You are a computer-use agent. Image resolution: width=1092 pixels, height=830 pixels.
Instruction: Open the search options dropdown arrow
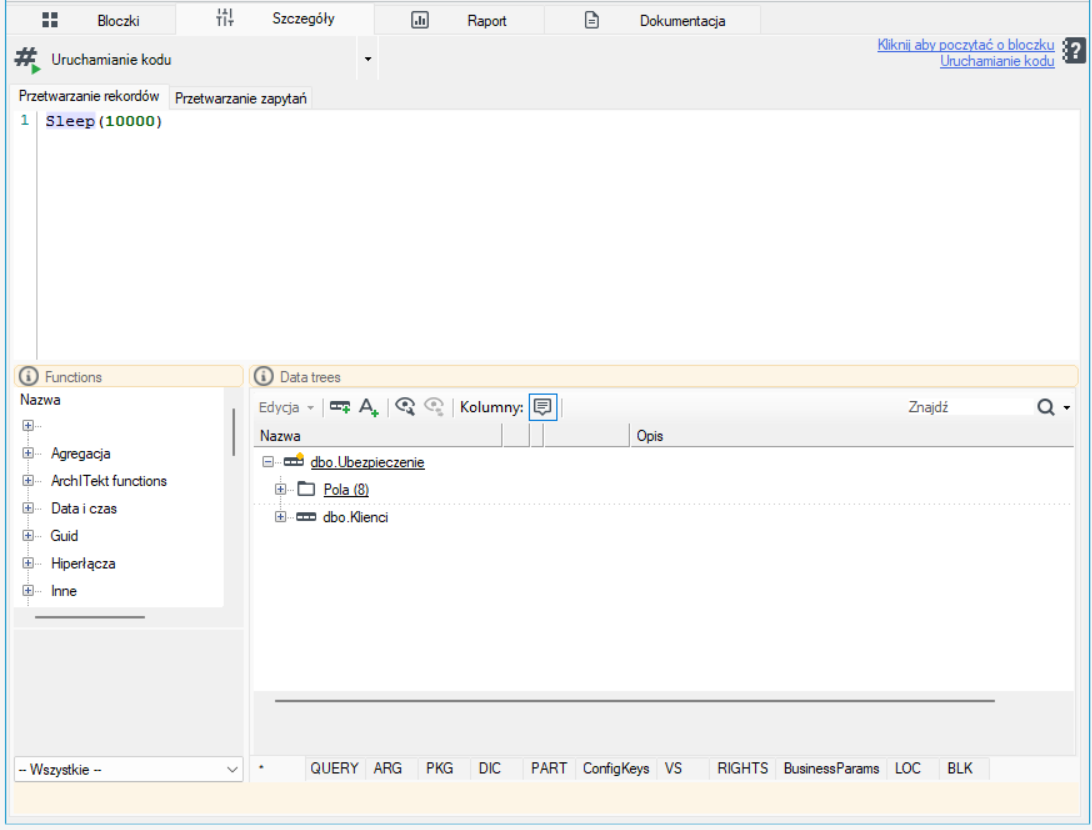[x=1066, y=407]
